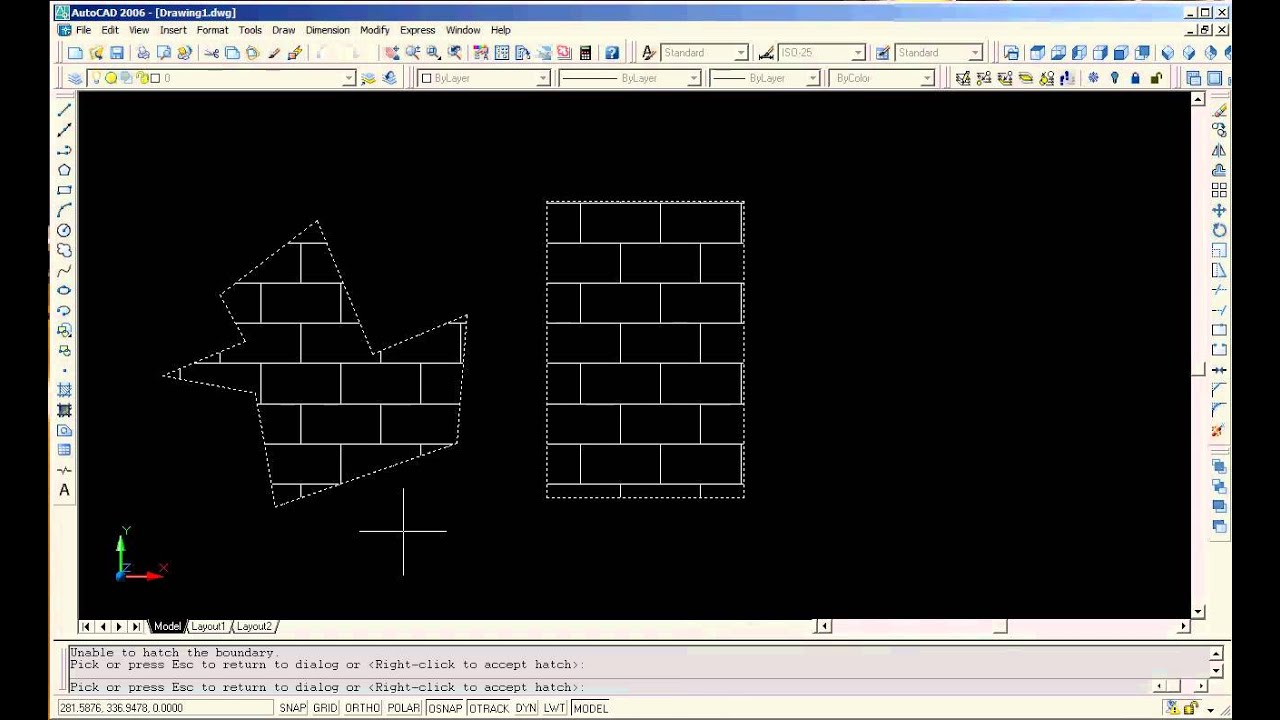This screenshot has width=1280, height=720.
Task: Select the Array modify tool
Action: click(1219, 190)
